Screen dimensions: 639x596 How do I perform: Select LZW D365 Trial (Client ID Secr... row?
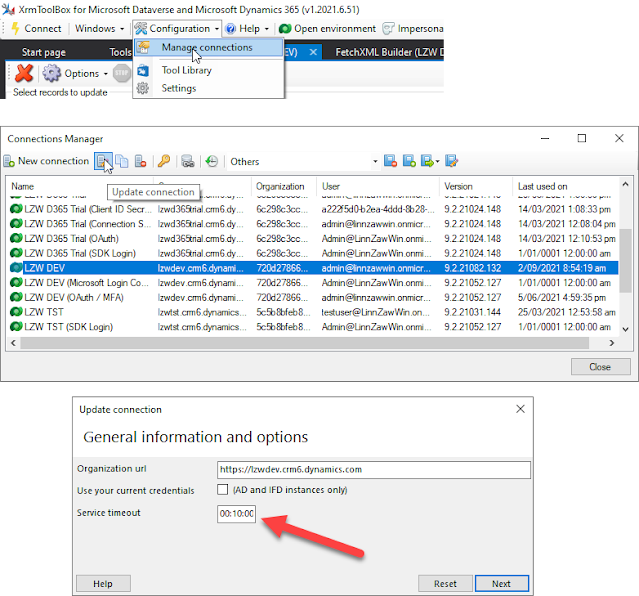pyautogui.click(x=313, y=209)
